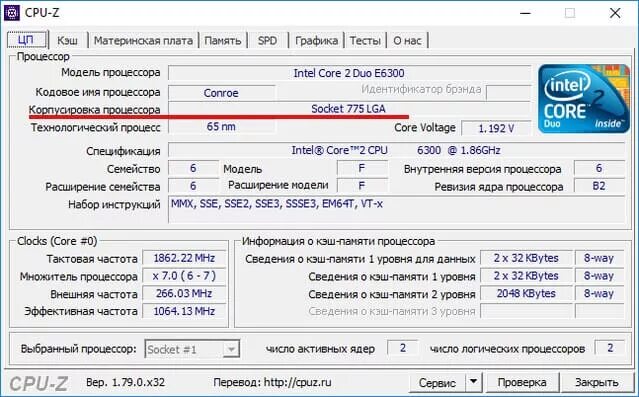This screenshot has height=397, width=639.
Task: Click the L1 data cache 8-way value
Action: coord(599,258)
